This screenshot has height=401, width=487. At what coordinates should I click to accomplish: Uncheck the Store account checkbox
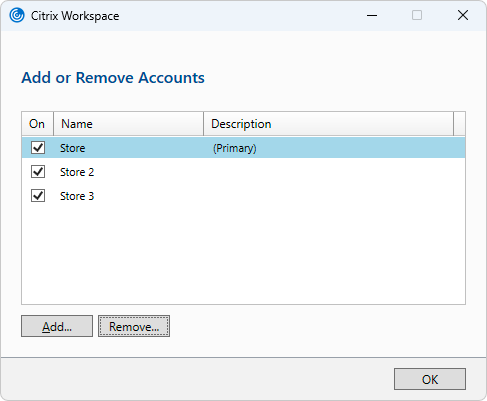point(38,147)
